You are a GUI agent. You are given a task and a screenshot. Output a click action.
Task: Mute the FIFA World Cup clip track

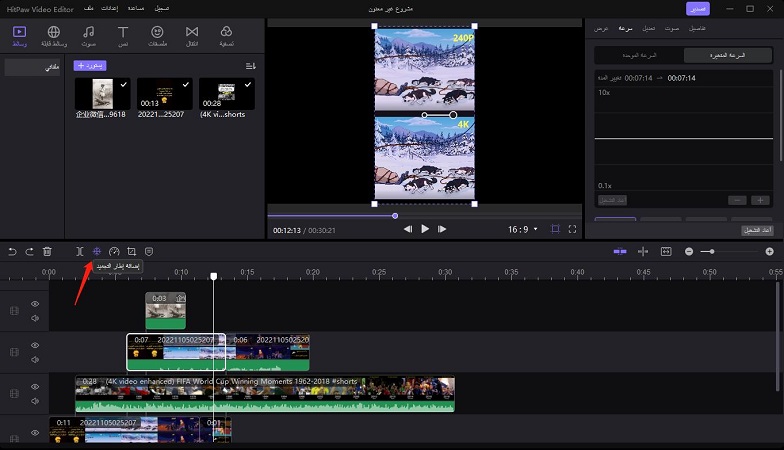(x=35, y=401)
